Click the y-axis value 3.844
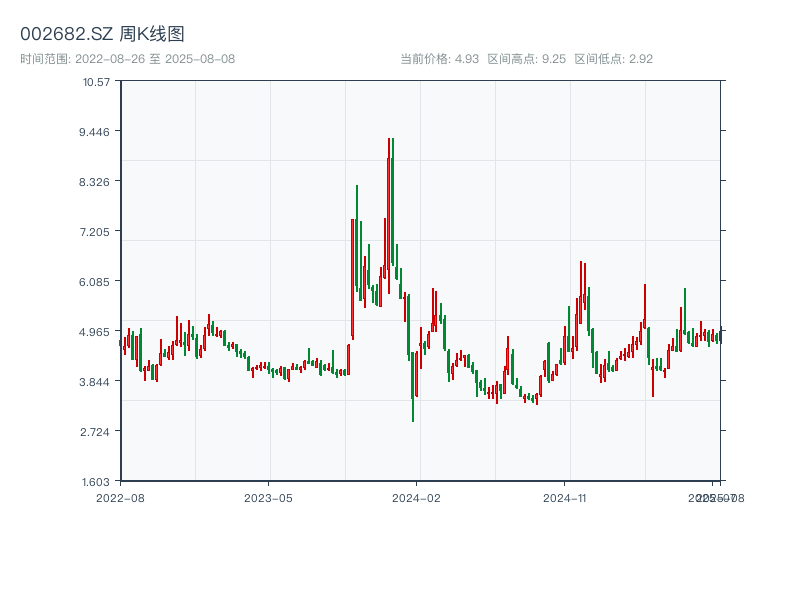Screen dimensions: 800x600 (94, 382)
